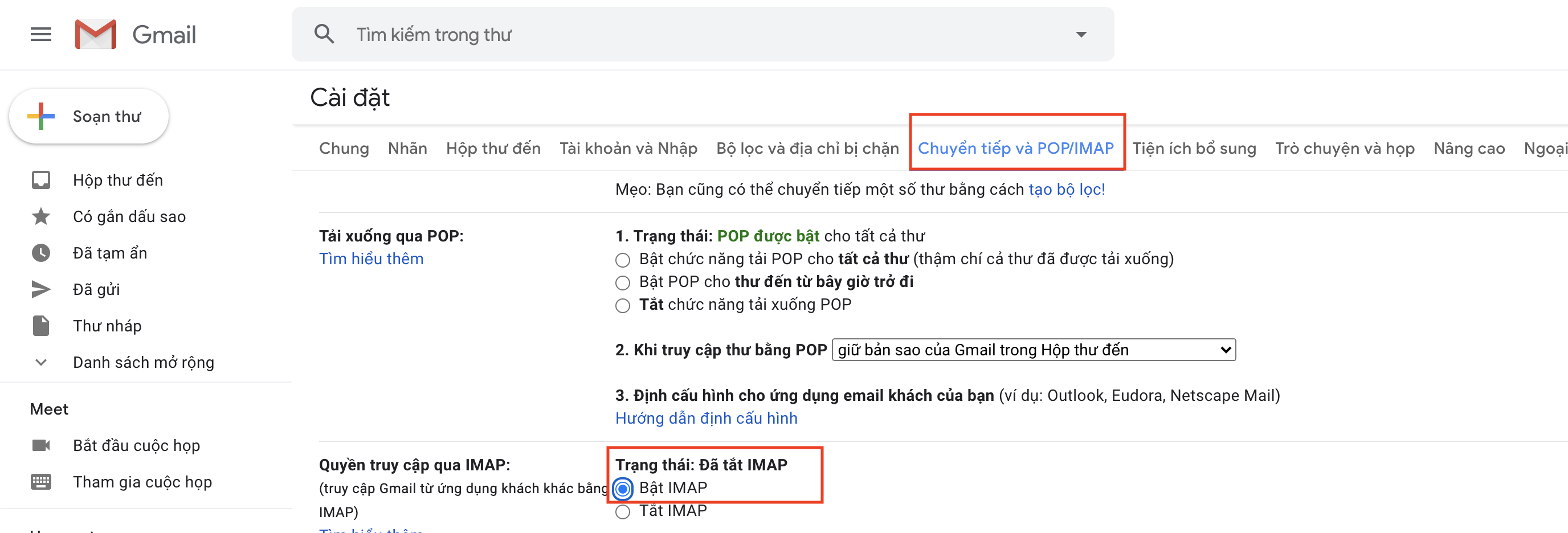
Task: Click 'POP được bật' status text
Action: pyautogui.click(x=768, y=236)
